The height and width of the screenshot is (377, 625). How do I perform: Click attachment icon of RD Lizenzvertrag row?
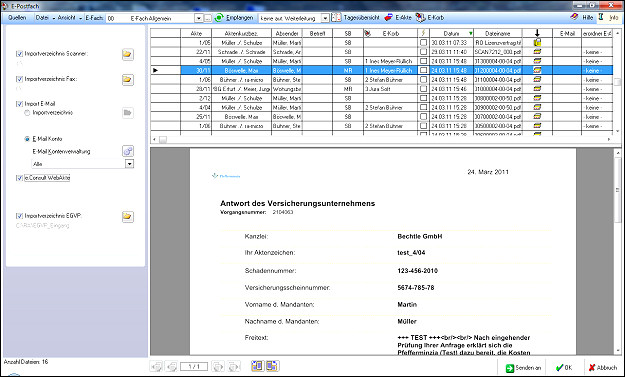(537, 42)
